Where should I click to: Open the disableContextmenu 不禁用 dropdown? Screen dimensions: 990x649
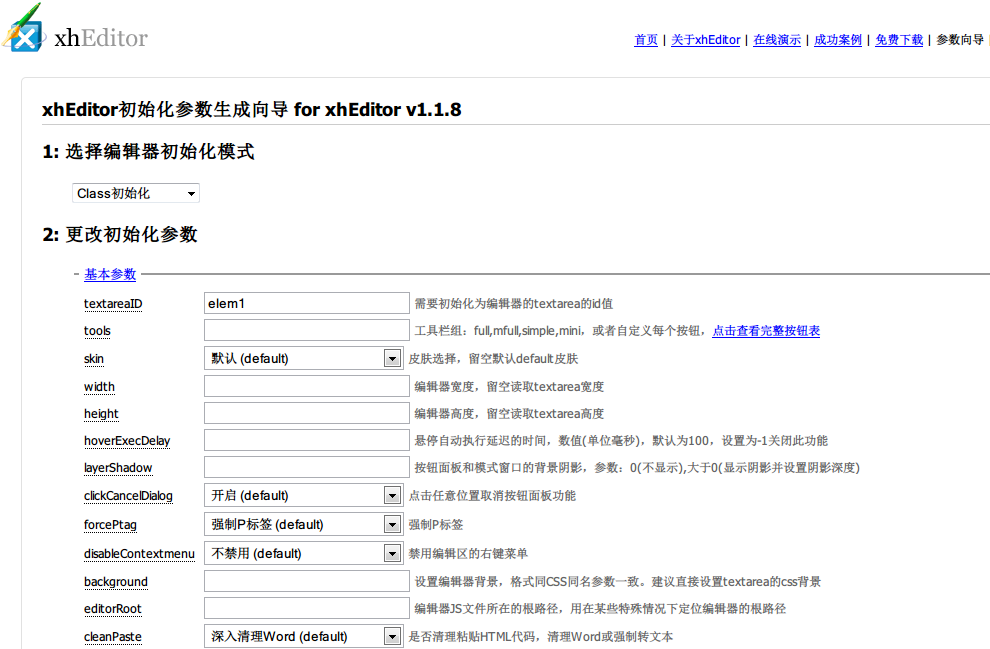[304, 554]
